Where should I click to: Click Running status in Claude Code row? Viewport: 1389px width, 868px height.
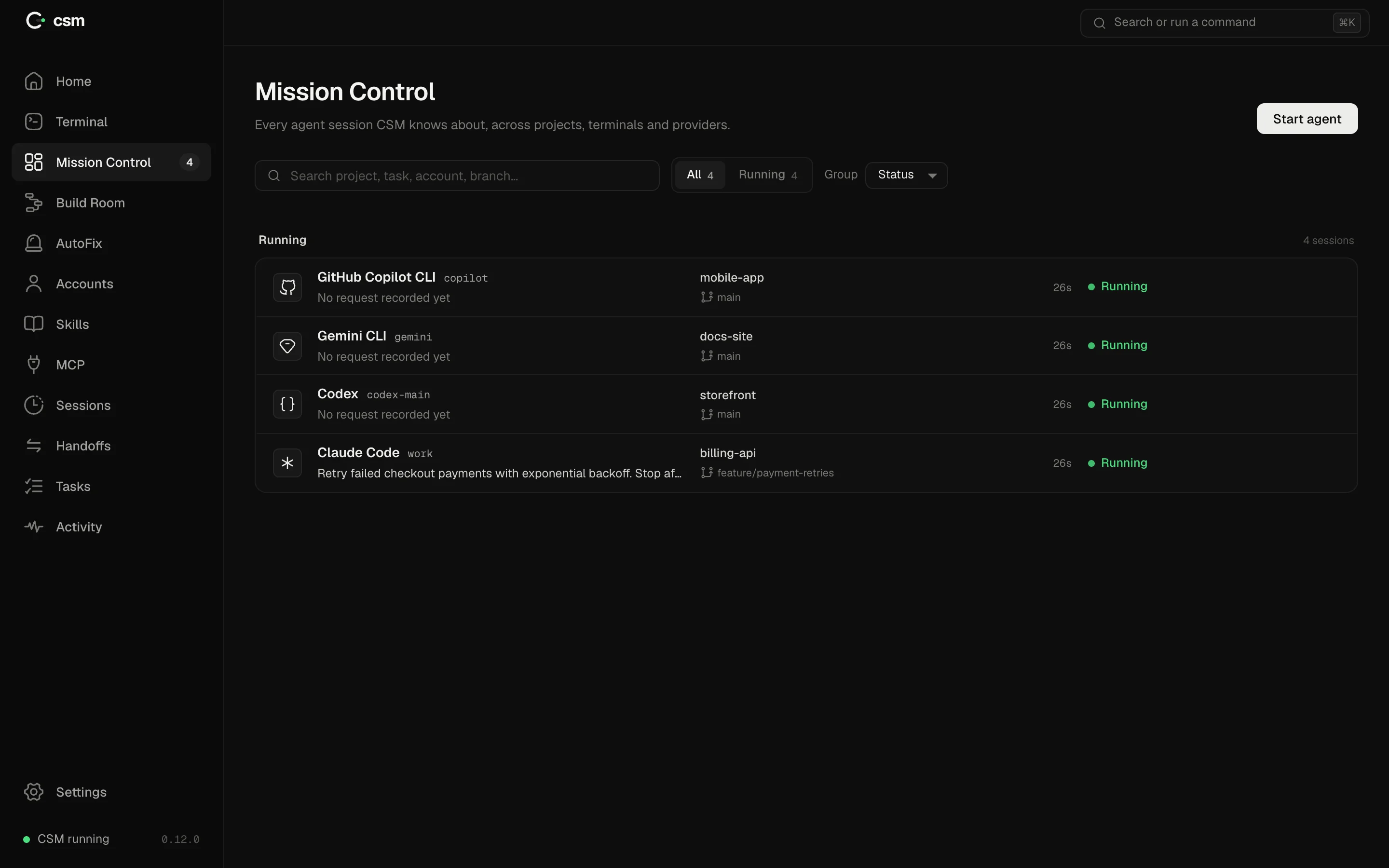click(x=1117, y=463)
